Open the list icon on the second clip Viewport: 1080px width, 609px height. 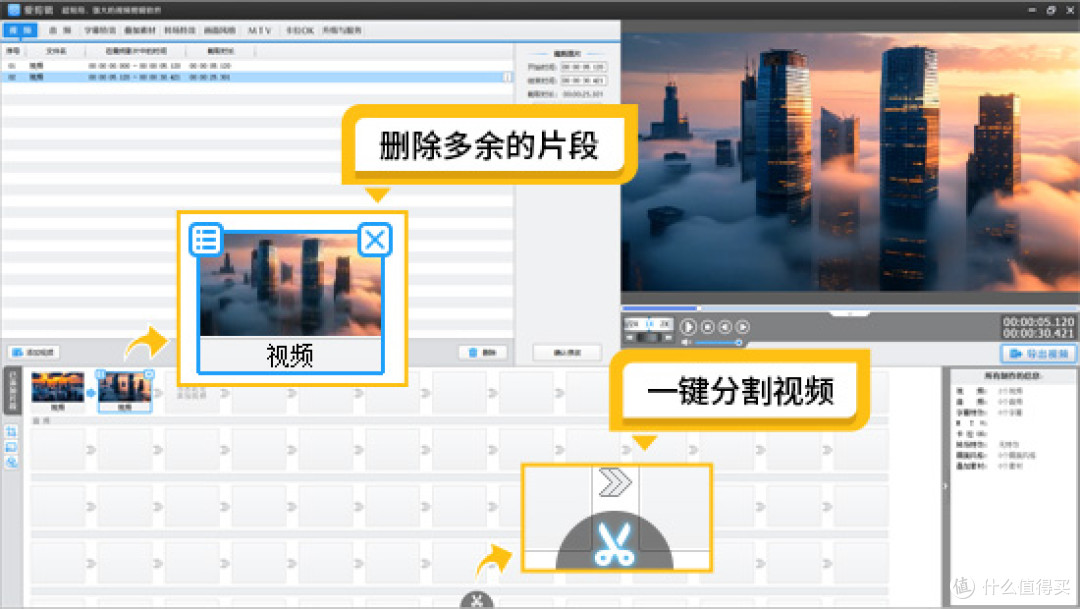point(101,374)
